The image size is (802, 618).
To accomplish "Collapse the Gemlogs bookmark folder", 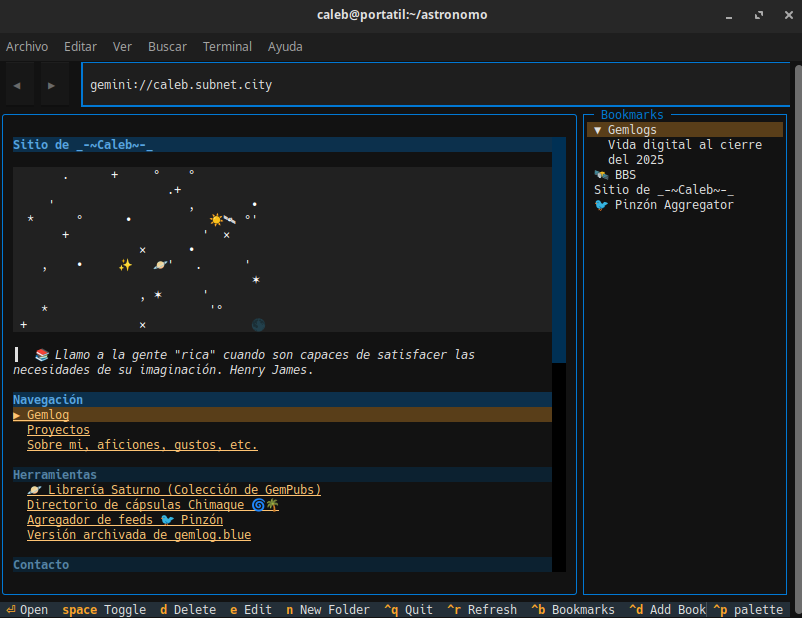I will click(x=598, y=130).
